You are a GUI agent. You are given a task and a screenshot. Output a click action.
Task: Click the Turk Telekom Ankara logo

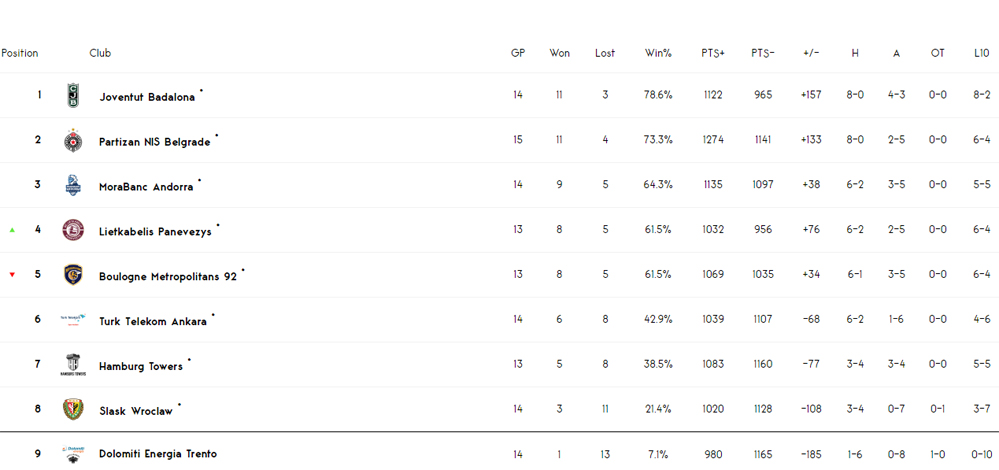(x=73, y=320)
